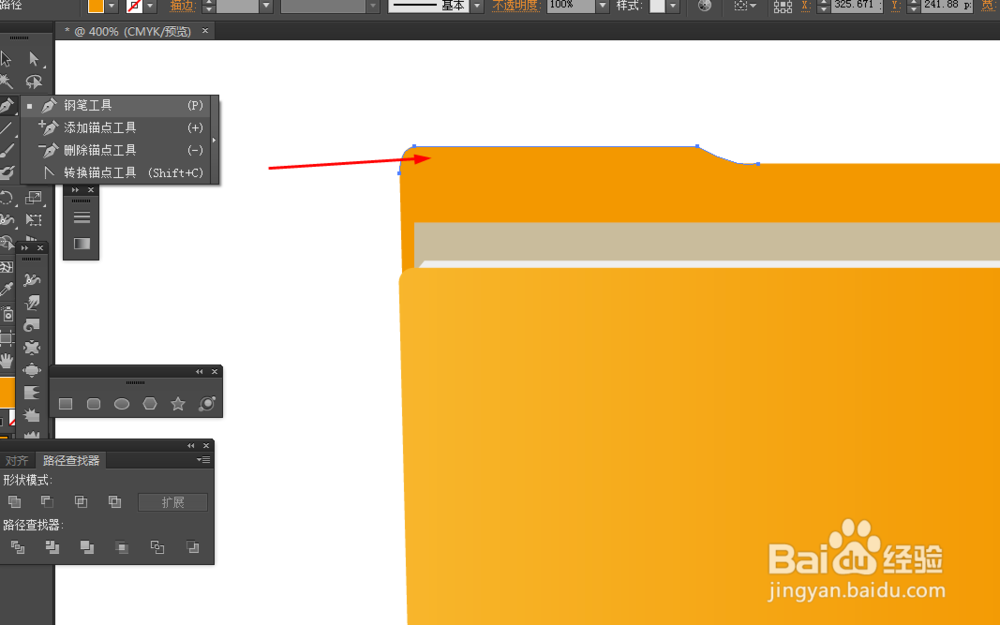The height and width of the screenshot is (625, 1000).
Task: Switch to the 对齐 (Align) tab
Action: pyautogui.click(x=17, y=460)
